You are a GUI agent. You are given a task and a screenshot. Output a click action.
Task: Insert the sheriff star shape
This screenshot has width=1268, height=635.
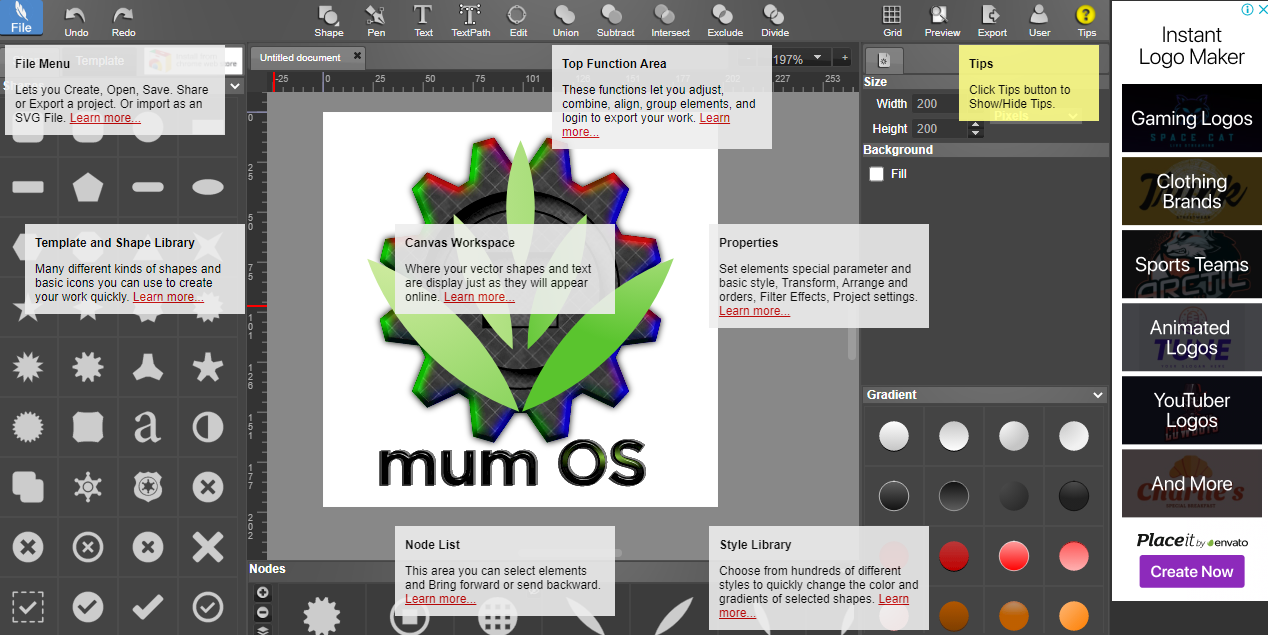point(88,487)
